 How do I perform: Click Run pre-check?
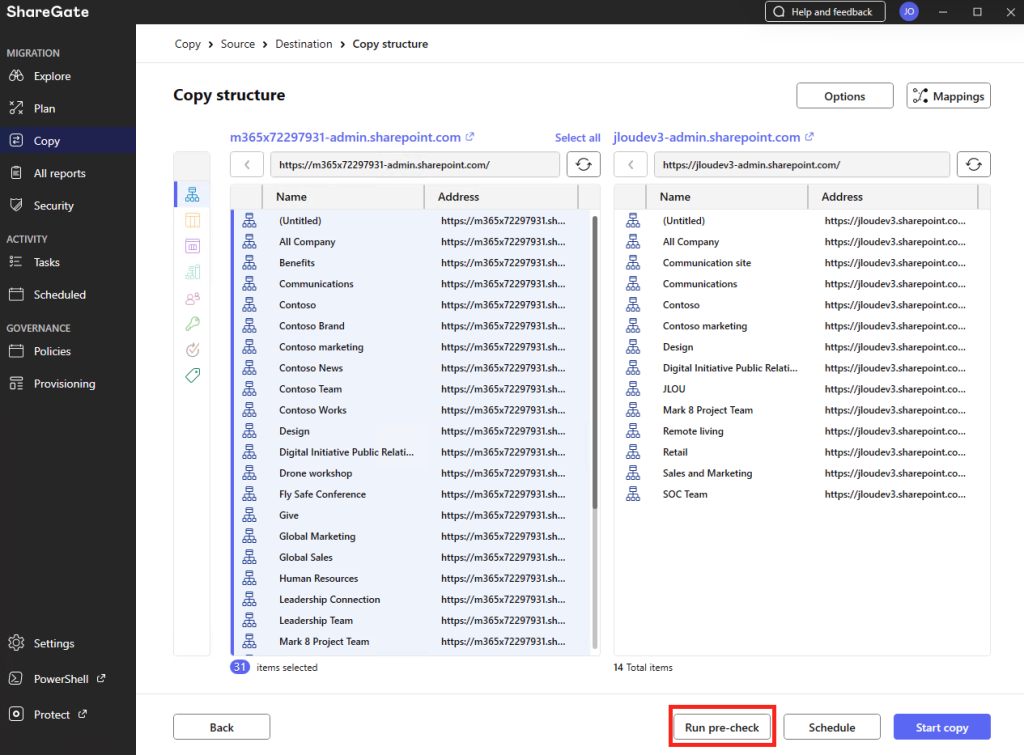[x=722, y=727]
